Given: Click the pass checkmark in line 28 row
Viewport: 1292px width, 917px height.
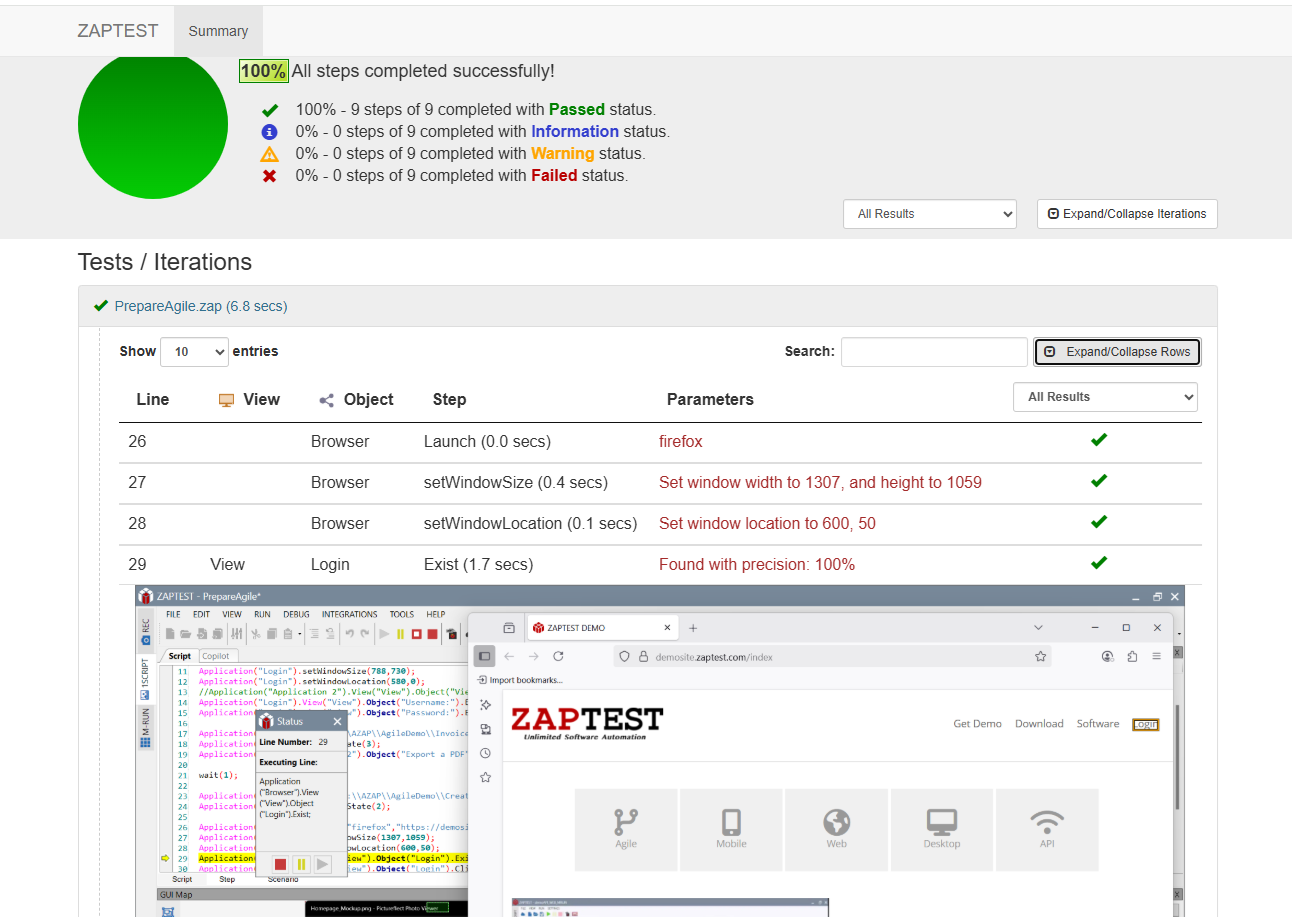Looking at the screenshot, I should click(1099, 522).
